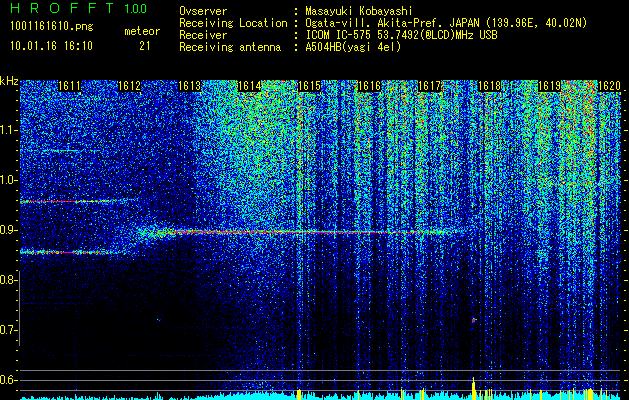The image size is (629, 400).
Task: Select the HROFFT program title
Action: click(x=62, y=8)
